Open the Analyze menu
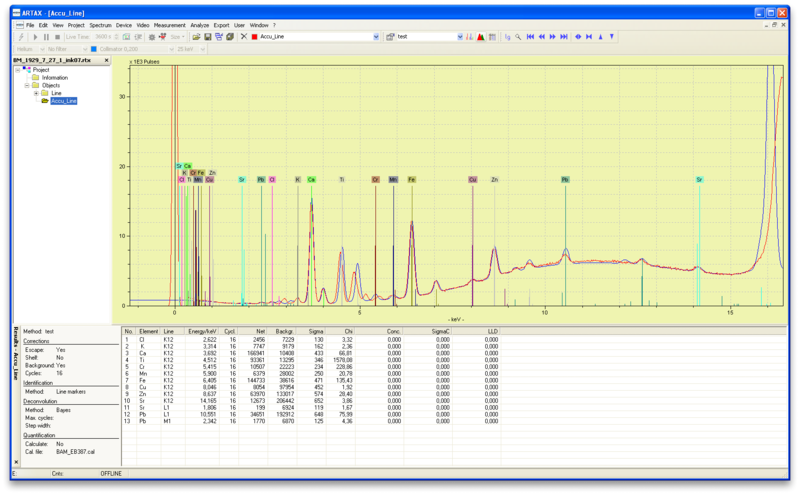This screenshot has height=495, width=800. coord(199,25)
